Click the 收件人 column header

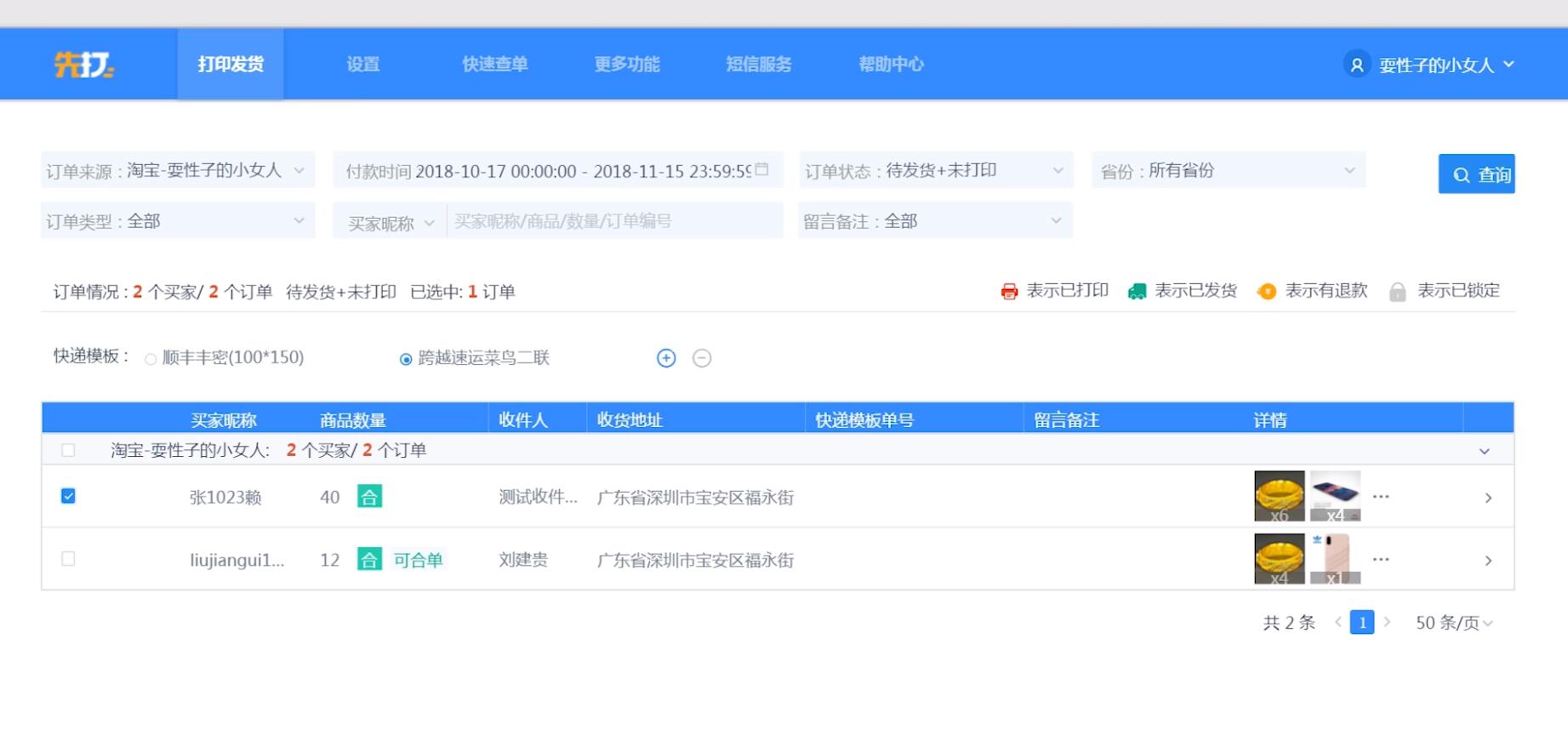(x=523, y=419)
